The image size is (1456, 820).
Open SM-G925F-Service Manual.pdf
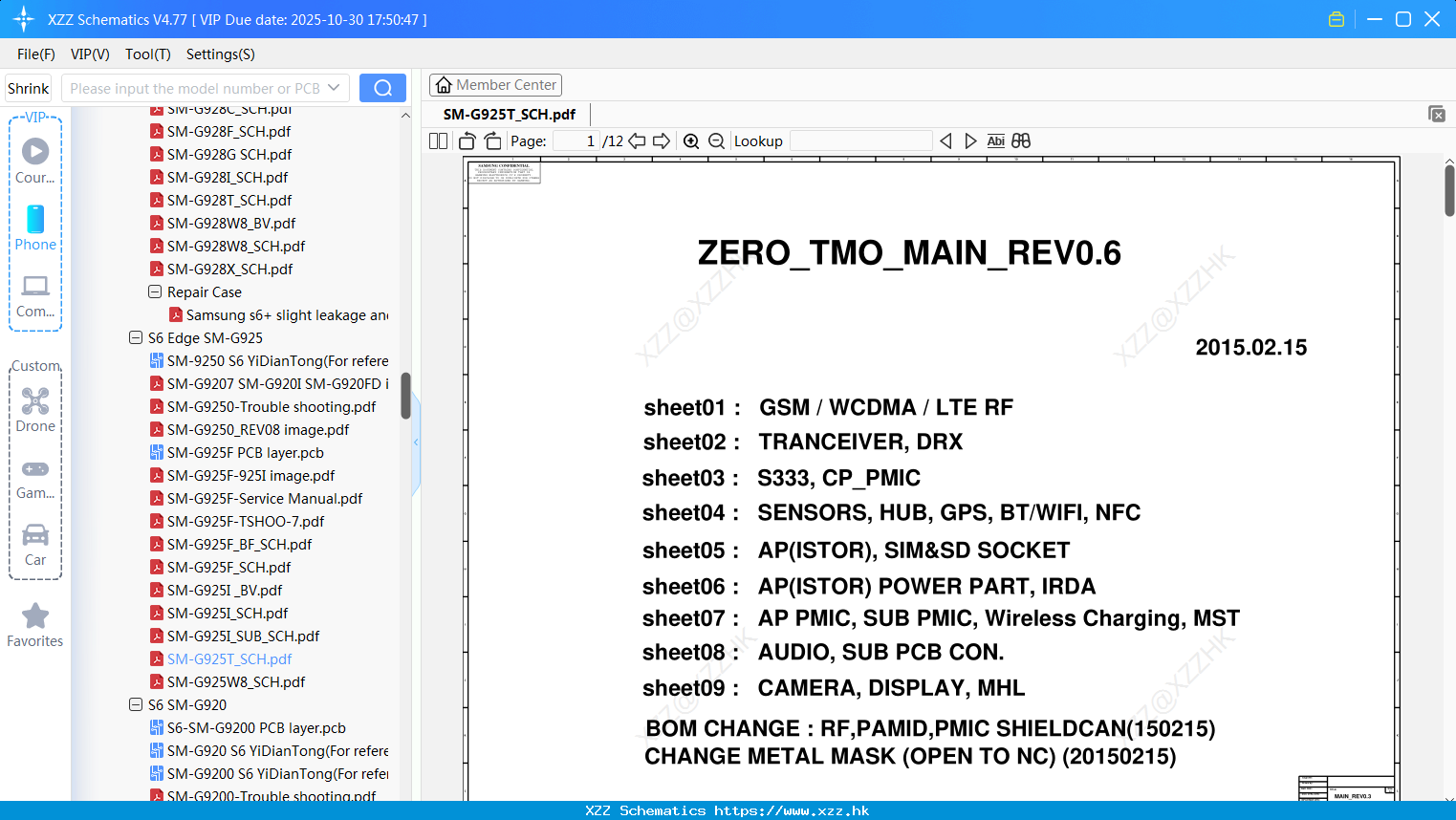[265, 498]
